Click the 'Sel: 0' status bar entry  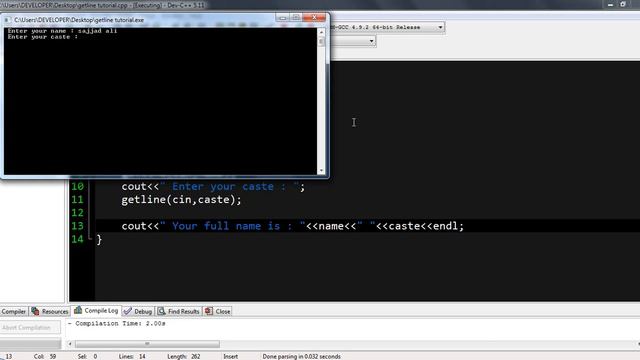[x=87, y=356]
